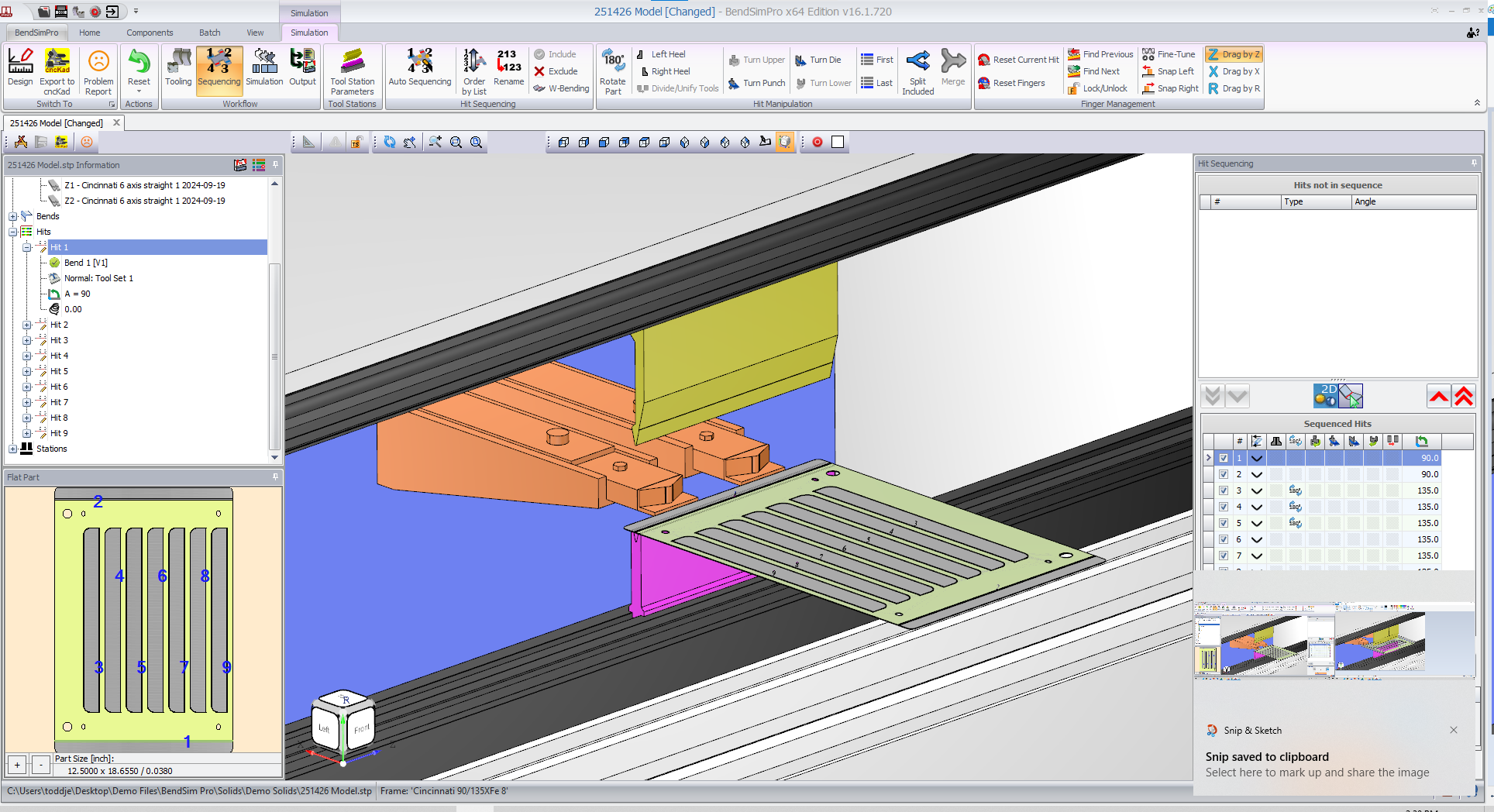Open the Problem Report
This screenshot has height=812, width=1494.
click(98, 71)
